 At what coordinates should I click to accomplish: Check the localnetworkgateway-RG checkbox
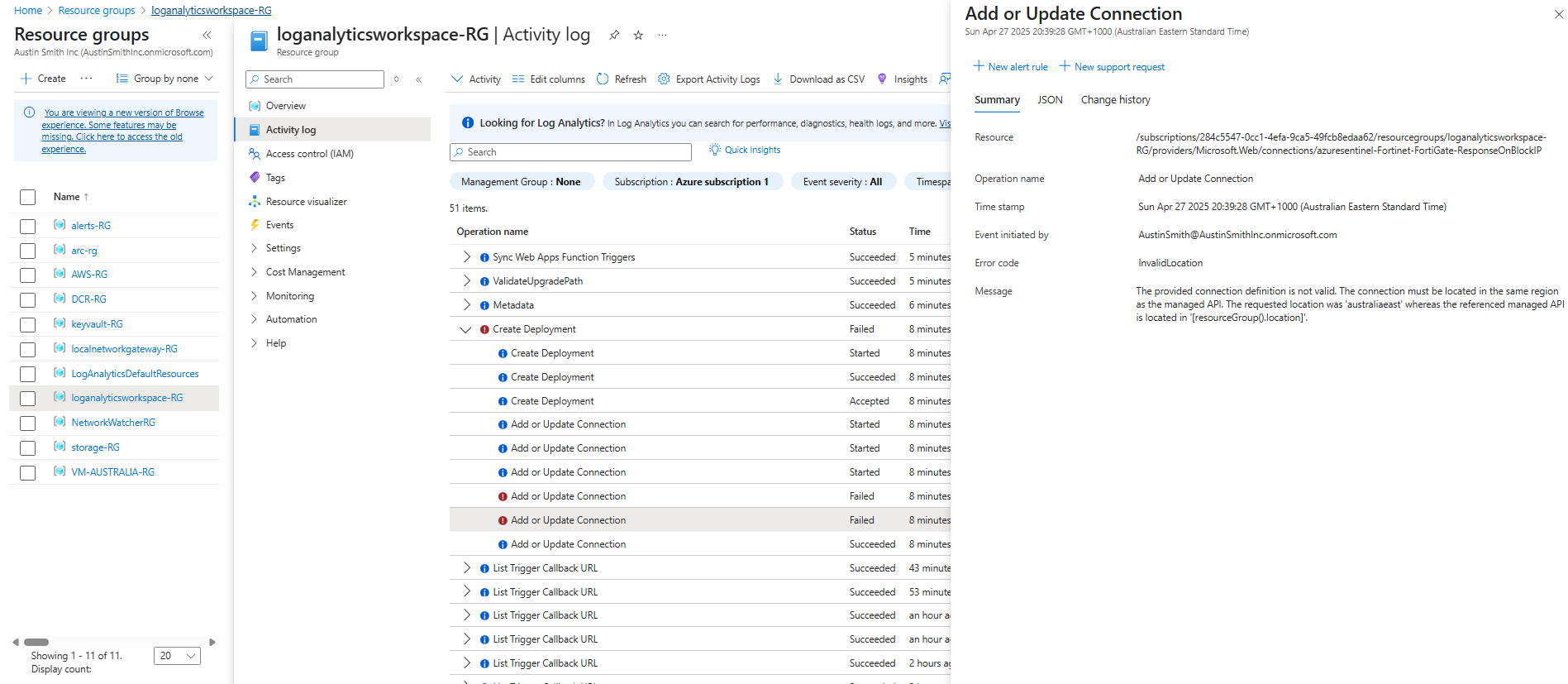pyautogui.click(x=28, y=349)
